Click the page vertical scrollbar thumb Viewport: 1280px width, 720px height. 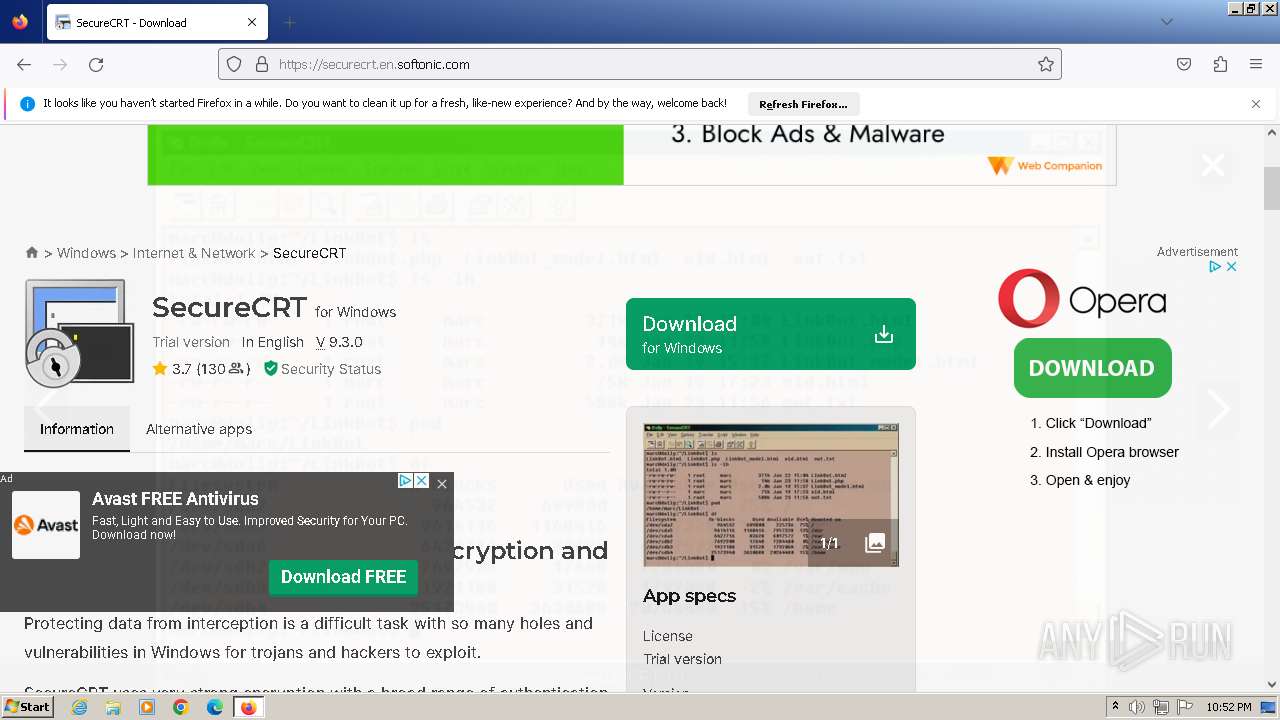coord(1272,189)
